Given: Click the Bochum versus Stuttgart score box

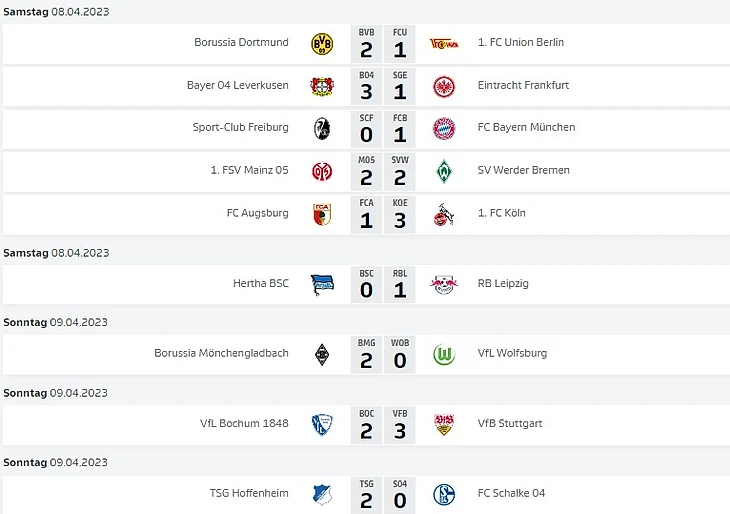Looking at the screenshot, I should 383,424.
